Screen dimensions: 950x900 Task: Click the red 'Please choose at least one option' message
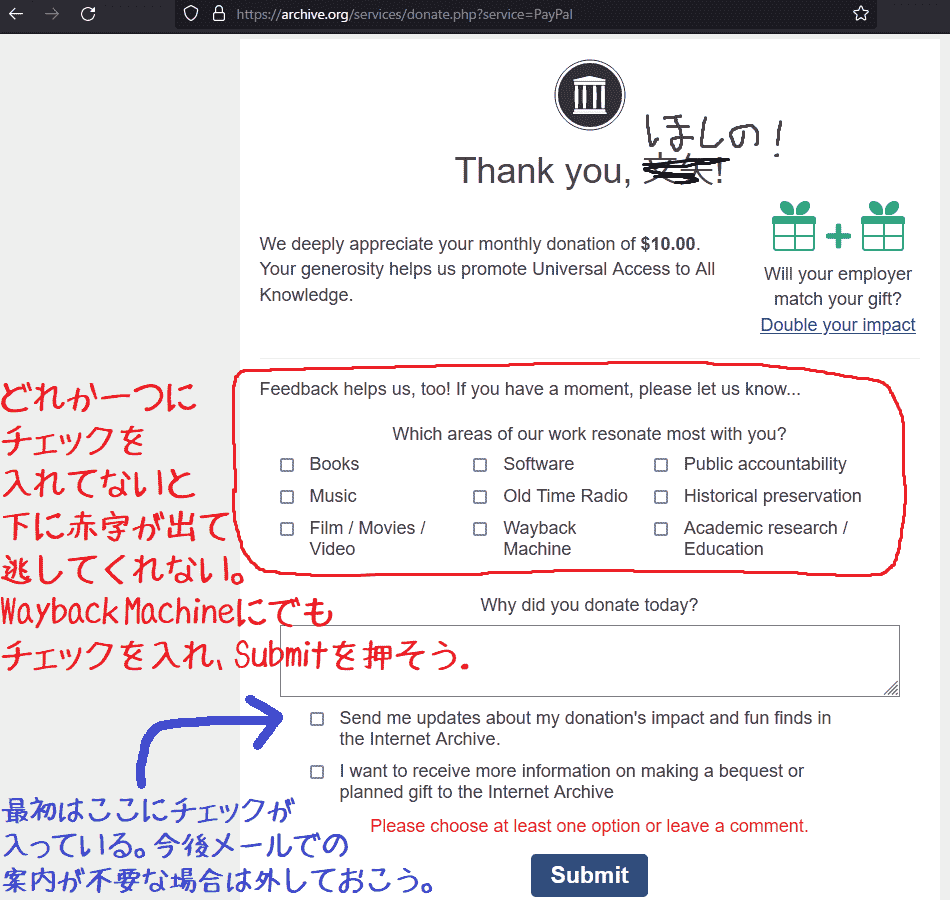tap(590, 826)
